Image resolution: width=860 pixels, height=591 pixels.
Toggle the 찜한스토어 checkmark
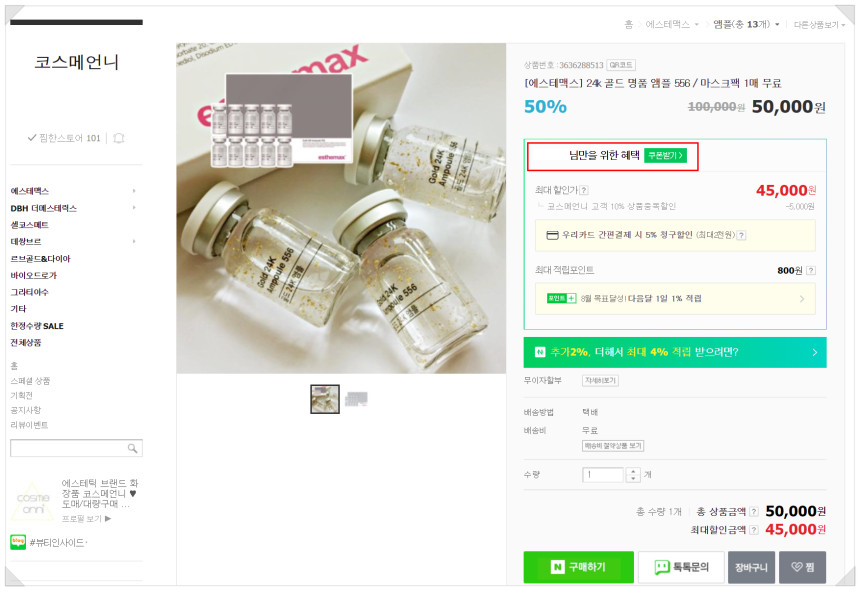tap(32, 138)
